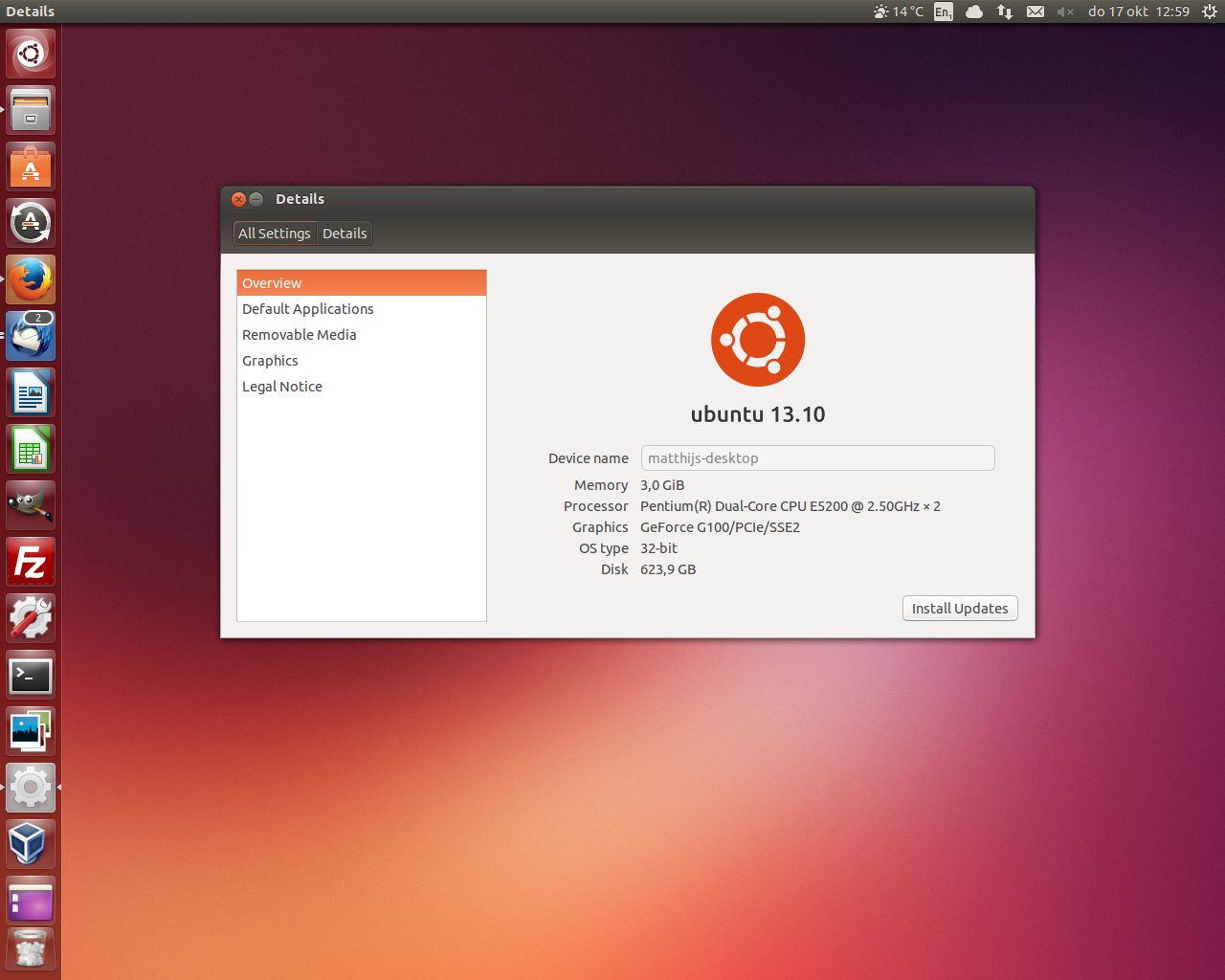Screen dimensions: 1225x980
Task: Unmute sound via the speaker indicator
Action: click(1066, 11)
